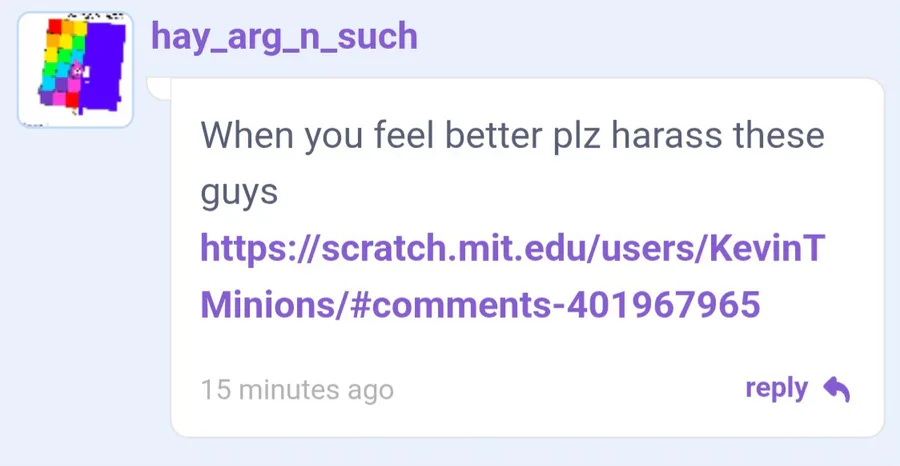
Task: Click the solid purple block in the avatar
Action: click(104, 68)
